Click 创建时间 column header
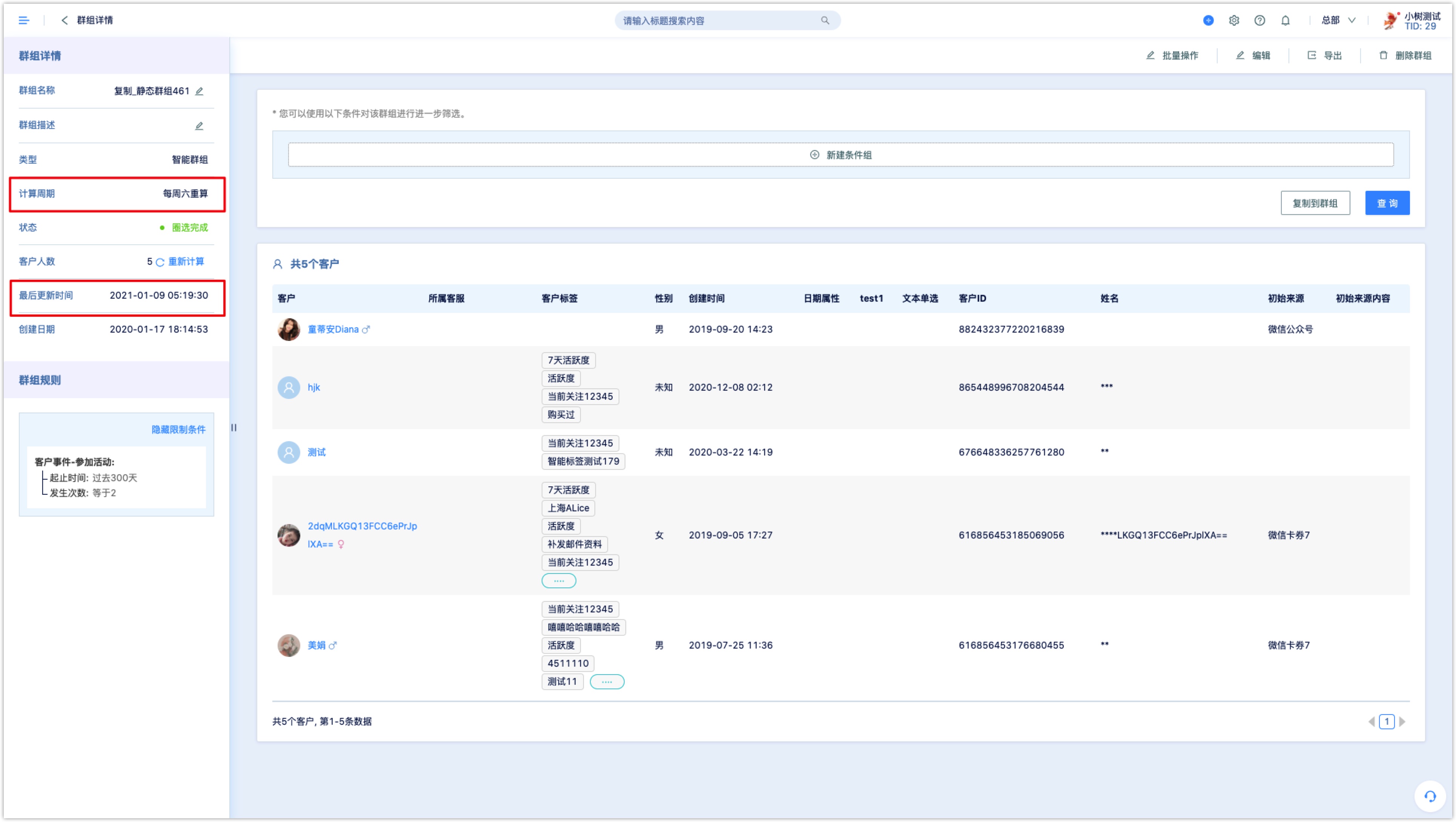Viewport: 1456px width, 822px height. pos(706,298)
